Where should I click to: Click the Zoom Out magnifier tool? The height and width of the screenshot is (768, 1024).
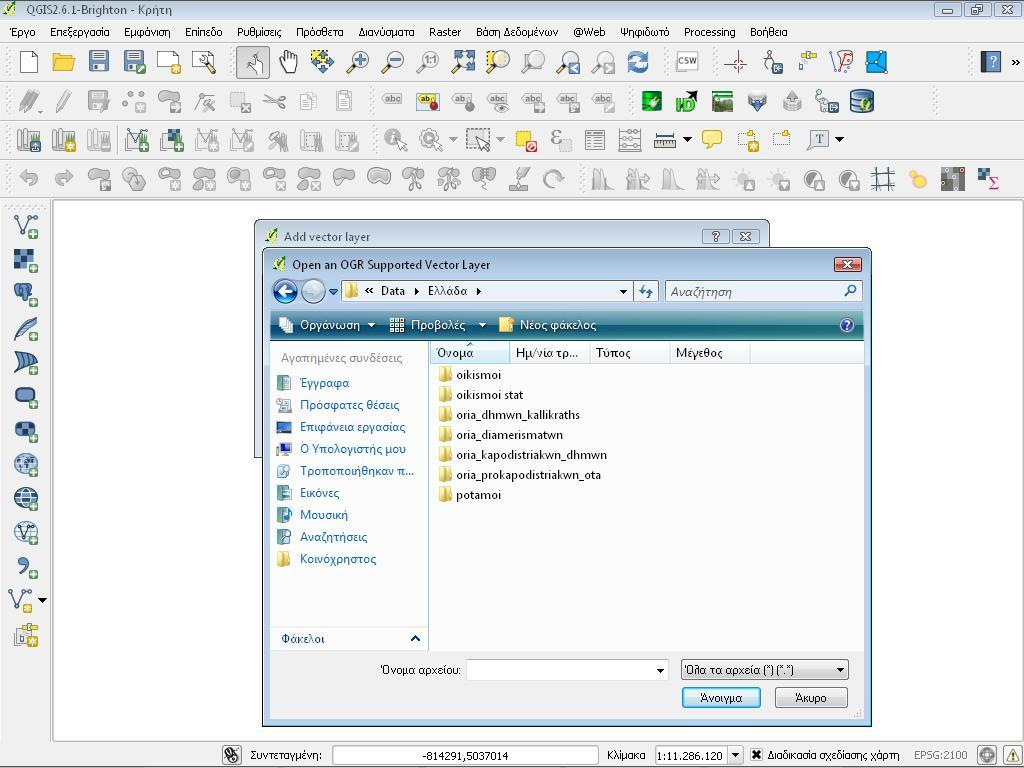[394, 62]
